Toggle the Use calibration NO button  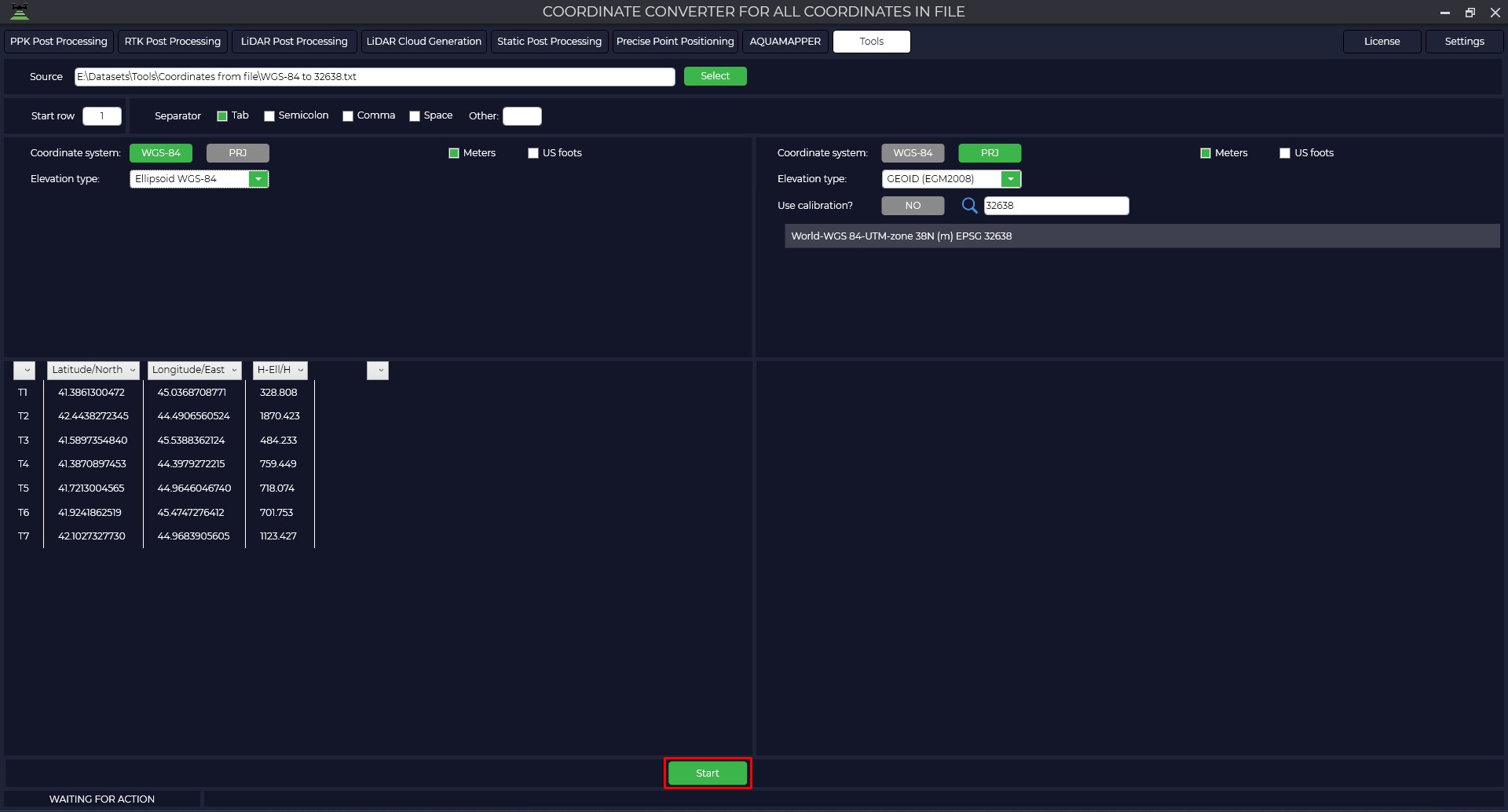pos(913,206)
